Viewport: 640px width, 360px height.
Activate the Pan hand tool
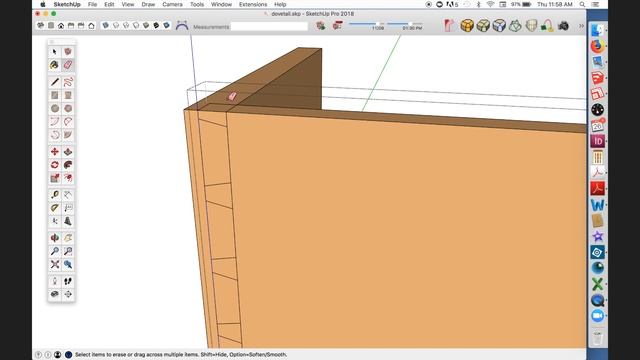68,238
